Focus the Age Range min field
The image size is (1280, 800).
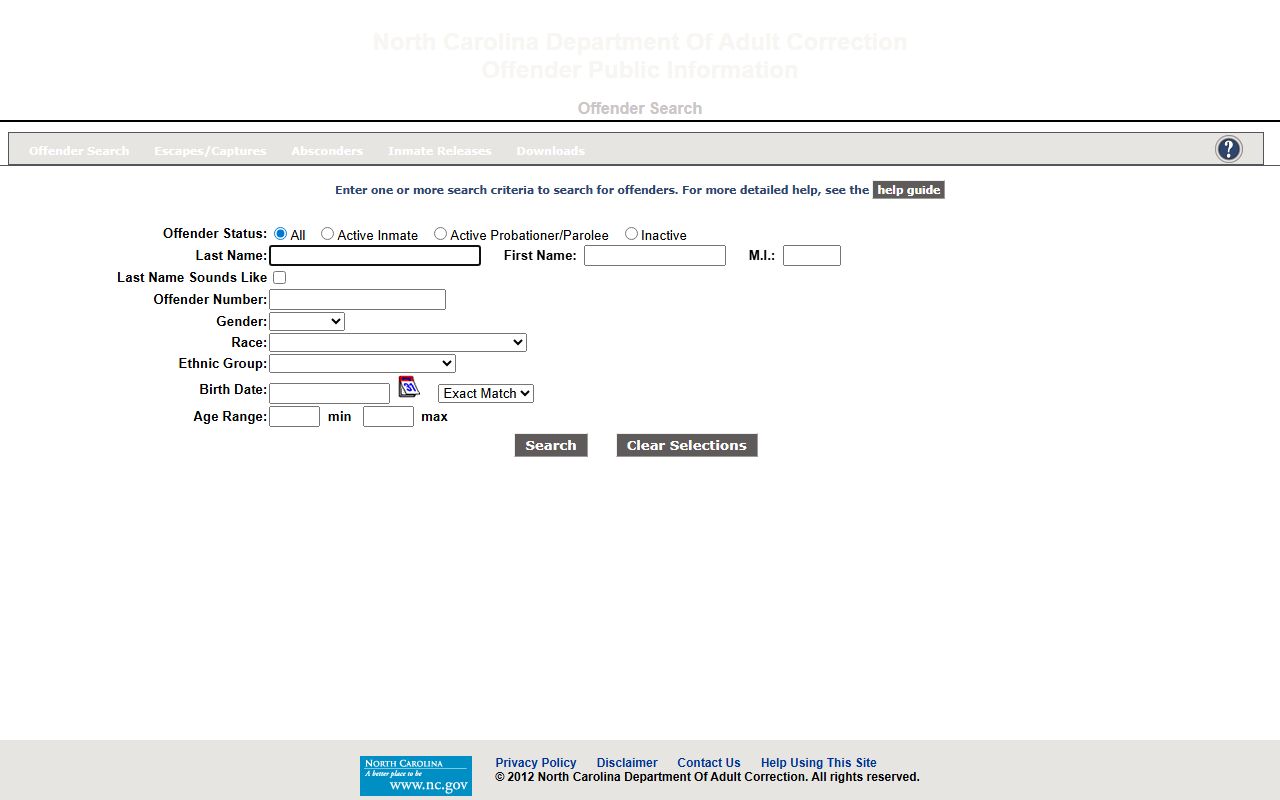click(294, 416)
